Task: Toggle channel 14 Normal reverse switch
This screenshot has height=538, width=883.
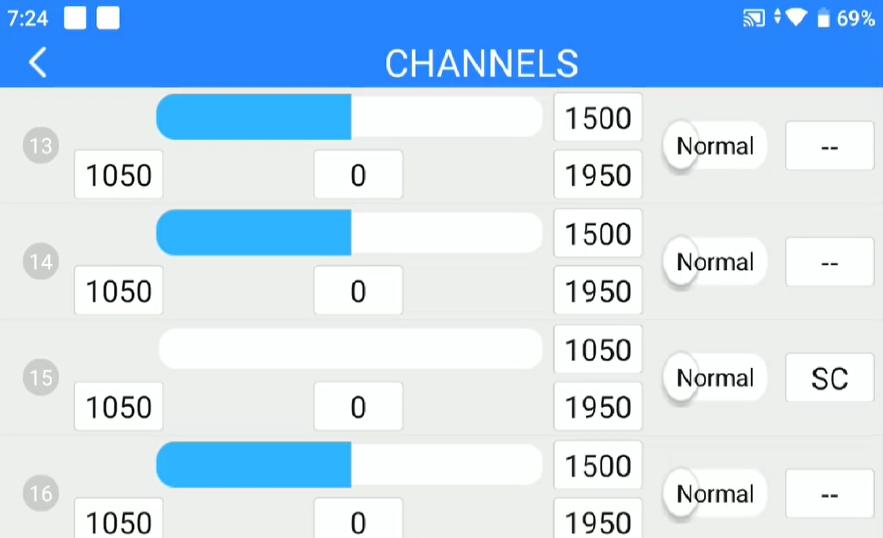Action: 714,262
